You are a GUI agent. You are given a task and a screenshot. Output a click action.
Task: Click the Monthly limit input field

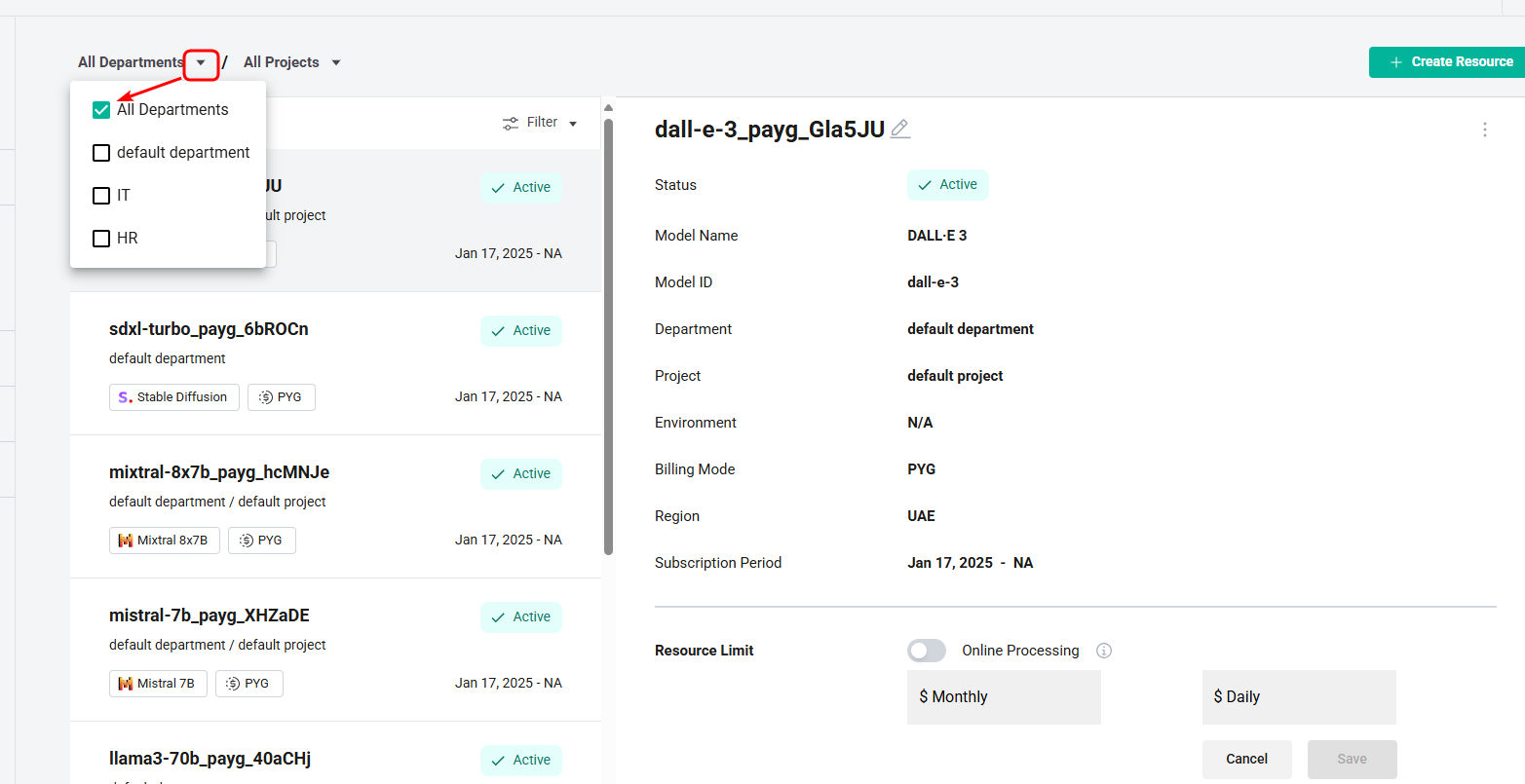[x=1004, y=696]
